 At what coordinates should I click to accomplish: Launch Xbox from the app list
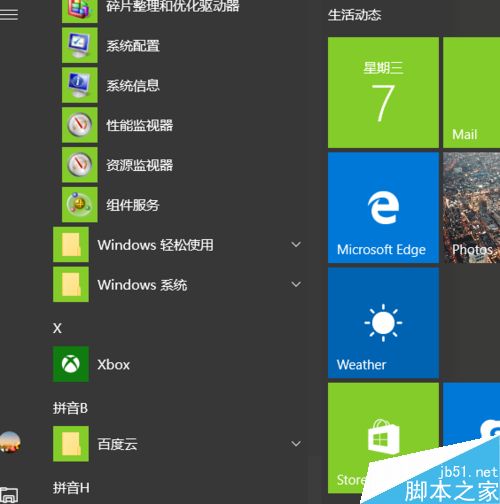(114, 365)
